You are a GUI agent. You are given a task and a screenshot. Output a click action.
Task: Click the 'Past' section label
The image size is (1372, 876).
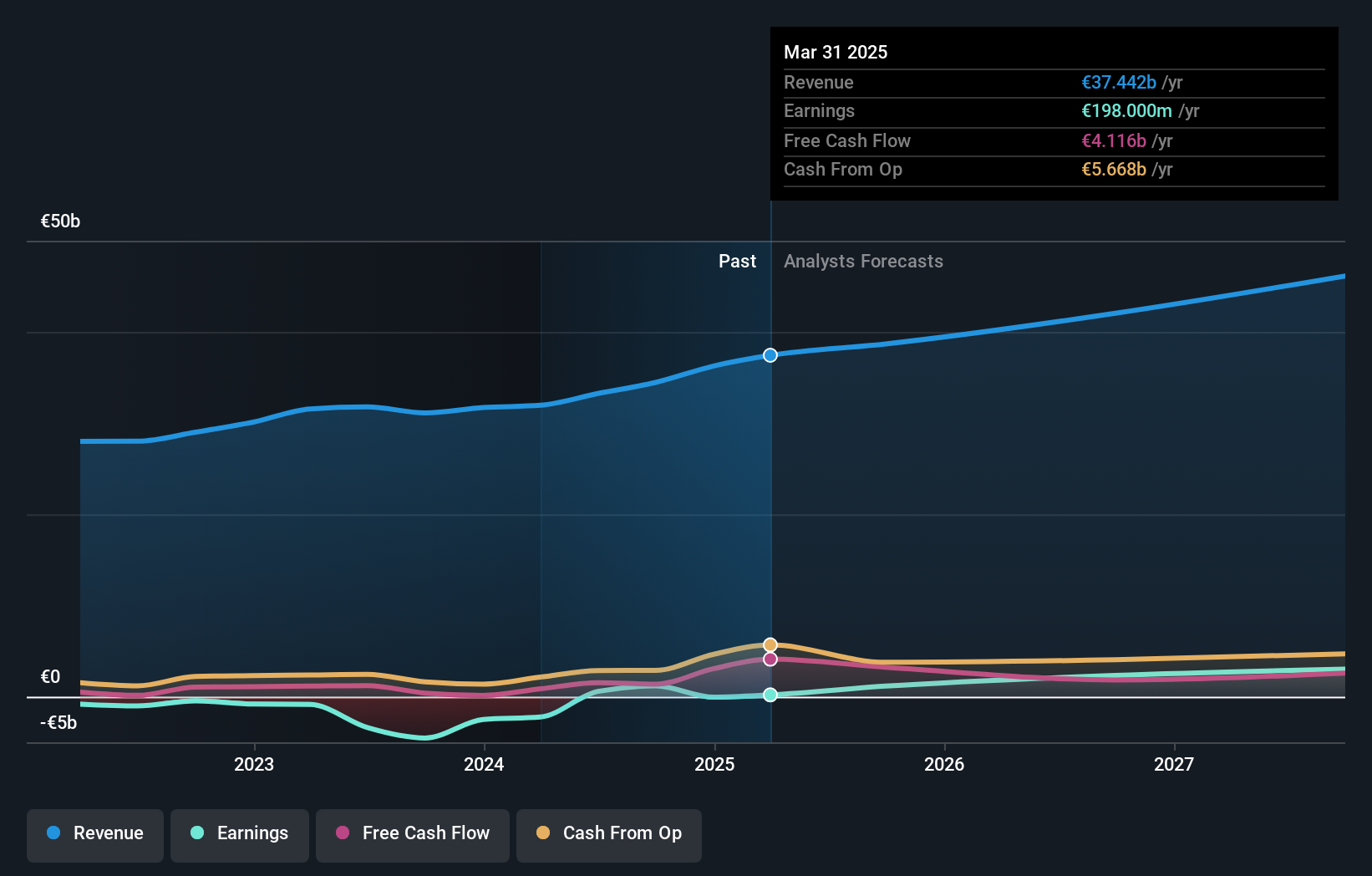tap(737, 262)
